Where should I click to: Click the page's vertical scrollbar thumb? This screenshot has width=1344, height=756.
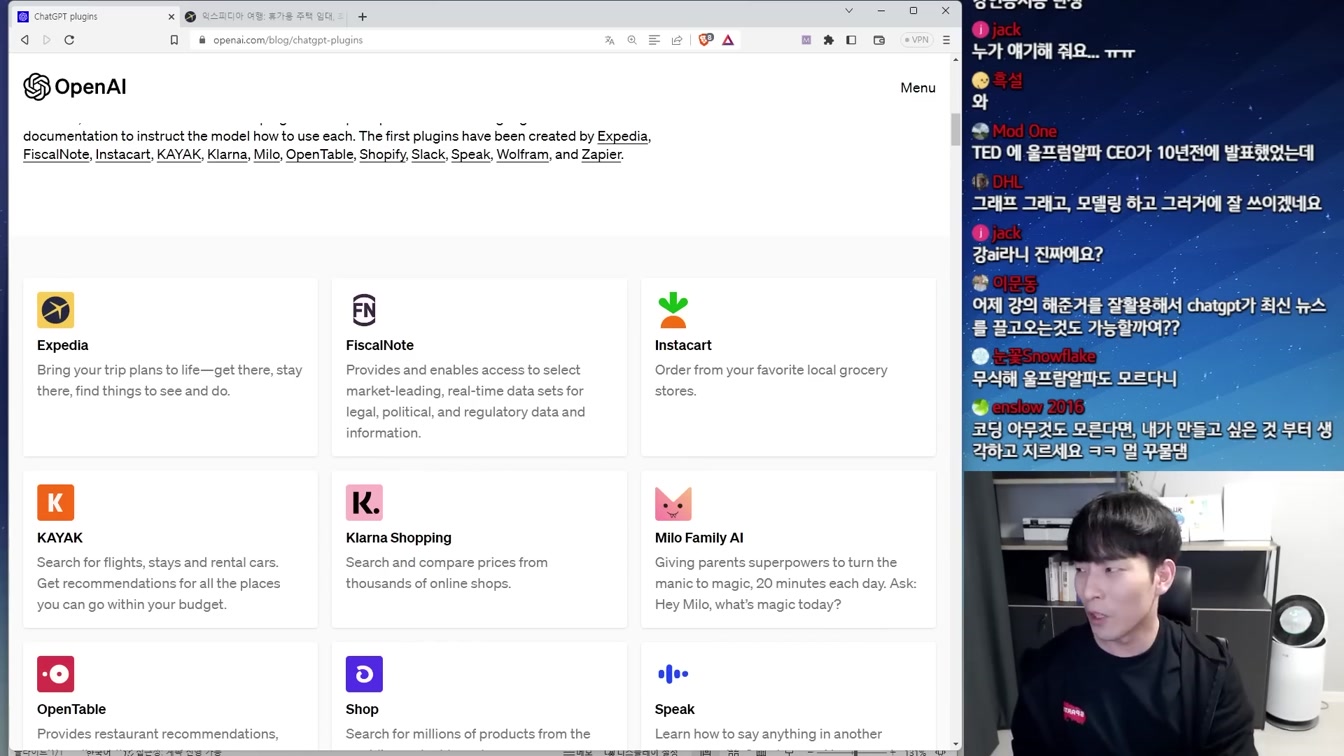tap(955, 129)
